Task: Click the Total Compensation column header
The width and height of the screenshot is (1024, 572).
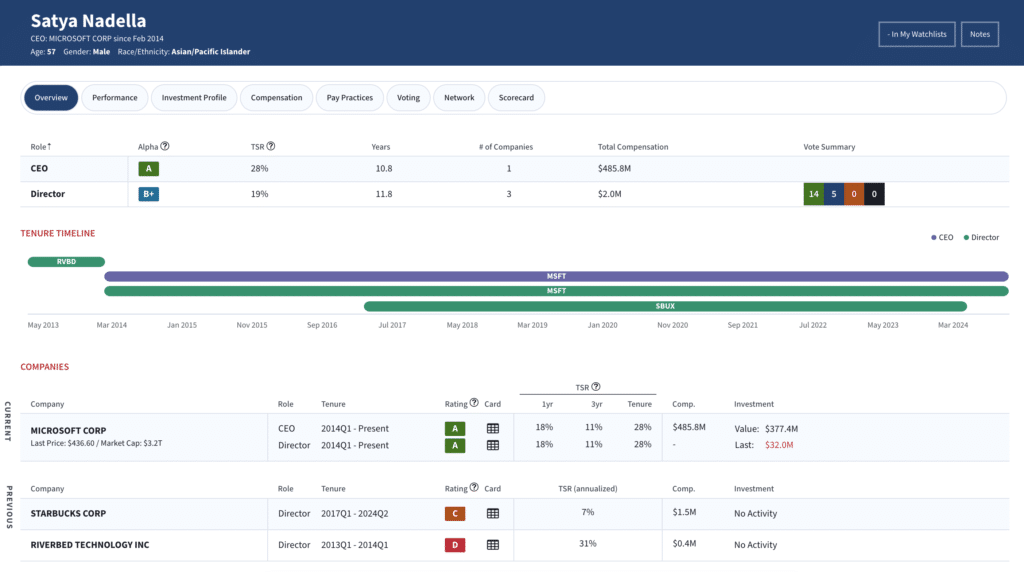Action: (x=633, y=147)
